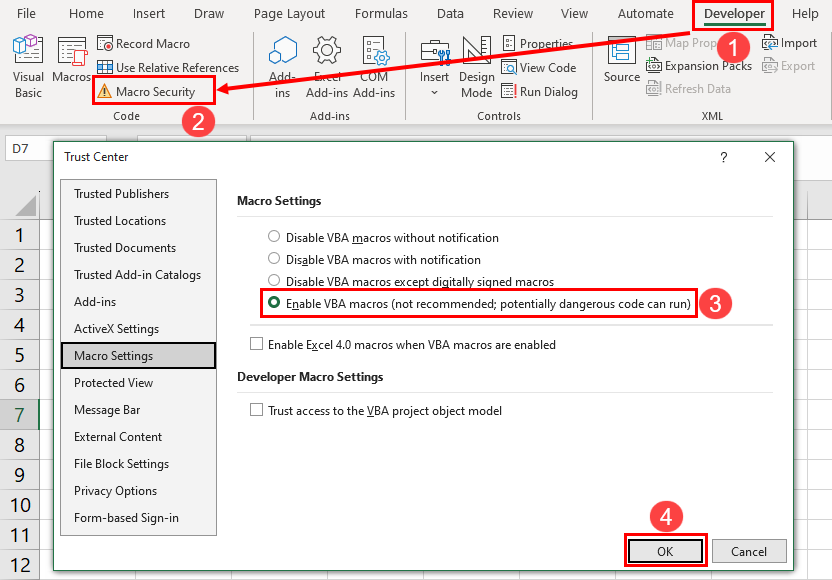Open the Macros list
Image resolution: width=832 pixels, height=580 pixels.
72,59
